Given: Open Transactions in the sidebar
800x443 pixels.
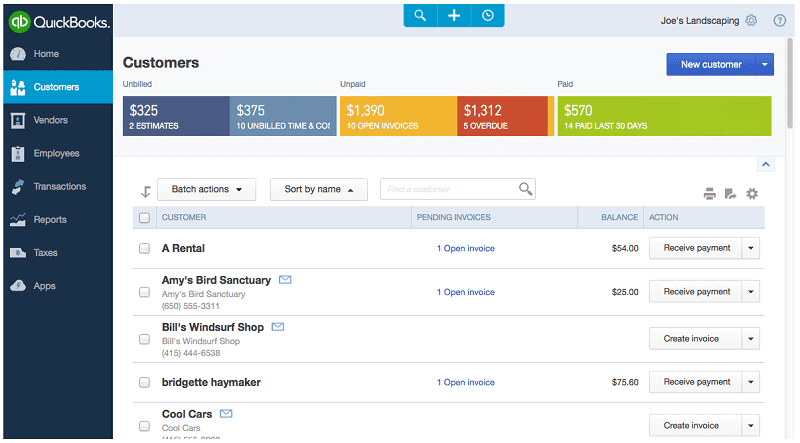Looking at the screenshot, I should 58,187.
